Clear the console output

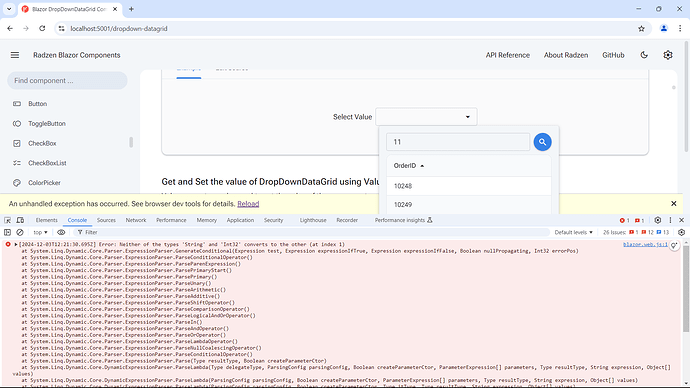click(20, 232)
